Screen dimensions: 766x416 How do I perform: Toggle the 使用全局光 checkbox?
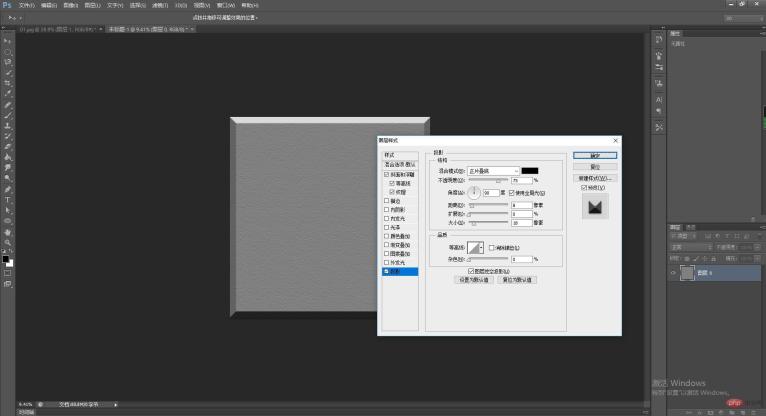pyautogui.click(x=513, y=192)
